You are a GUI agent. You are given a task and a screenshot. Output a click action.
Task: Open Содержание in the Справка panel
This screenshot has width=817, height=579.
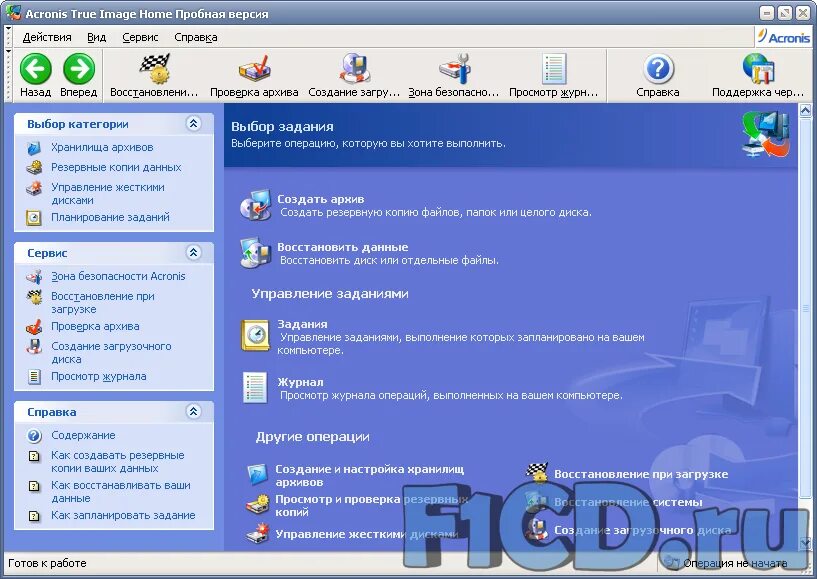[x=82, y=435]
